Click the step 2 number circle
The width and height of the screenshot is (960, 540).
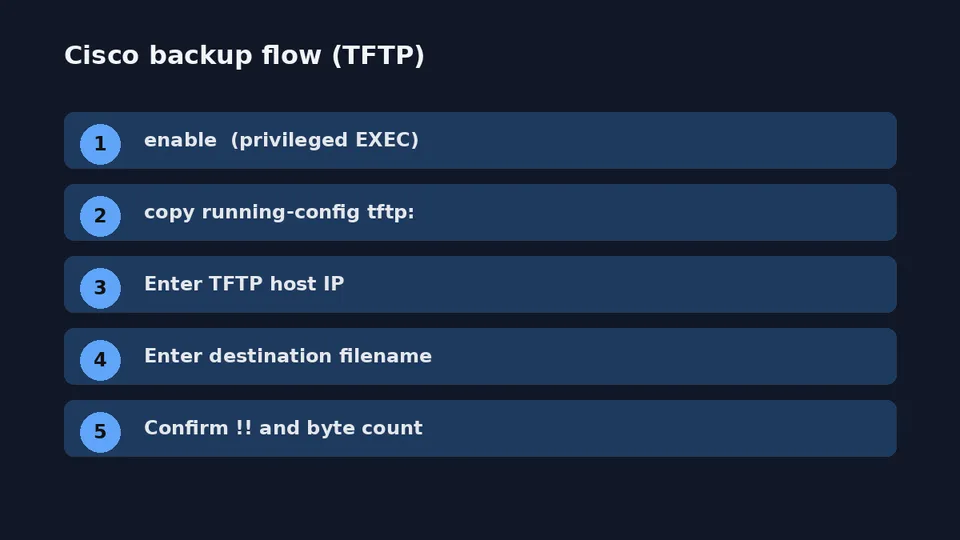(100, 216)
